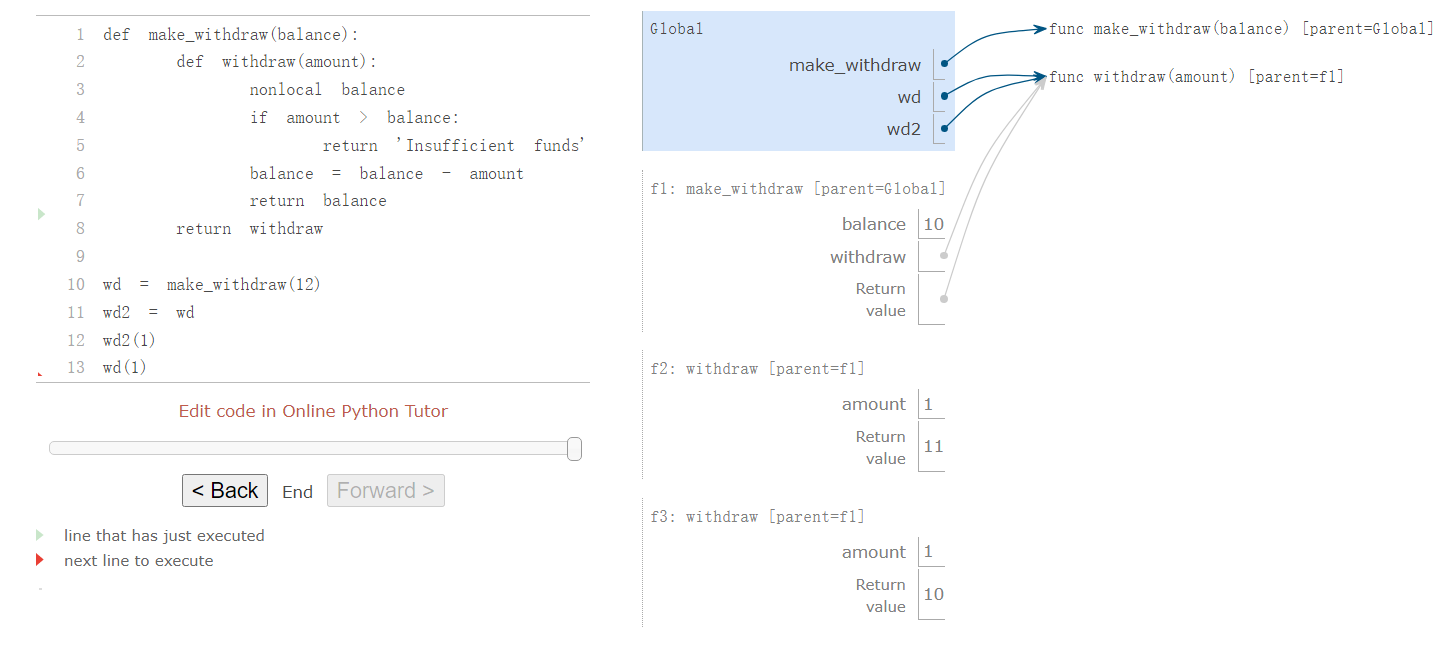Click amount value in f3 frame

[x=929, y=552]
